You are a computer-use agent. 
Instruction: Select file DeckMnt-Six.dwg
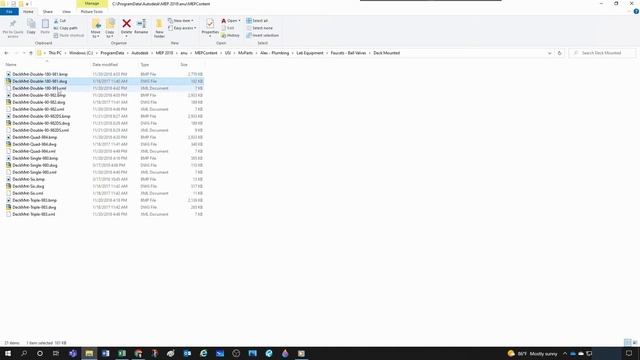pyautogui.click(x=28, y=186)
